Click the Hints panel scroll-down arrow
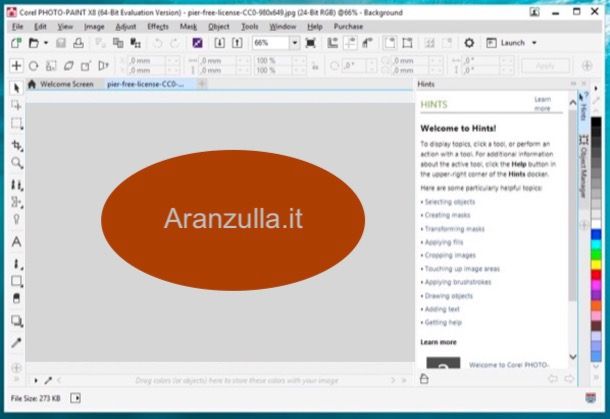The height and width of the screenshot is (419, 610). [x=573, y=356]
